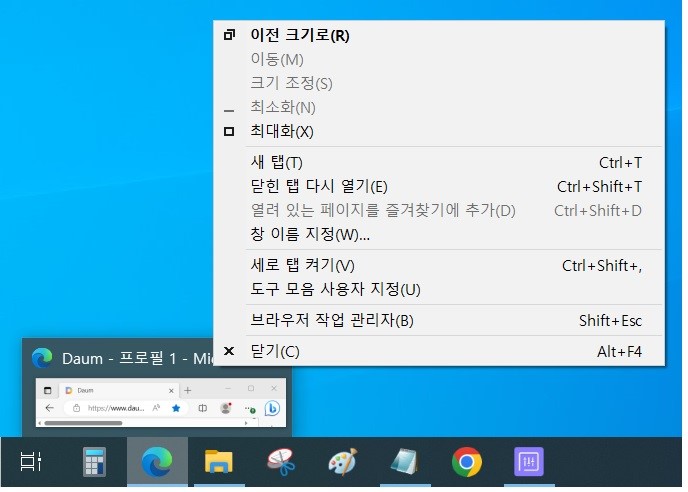
Task: Open a new tab via 새 탭(T)
Action: 439,162
